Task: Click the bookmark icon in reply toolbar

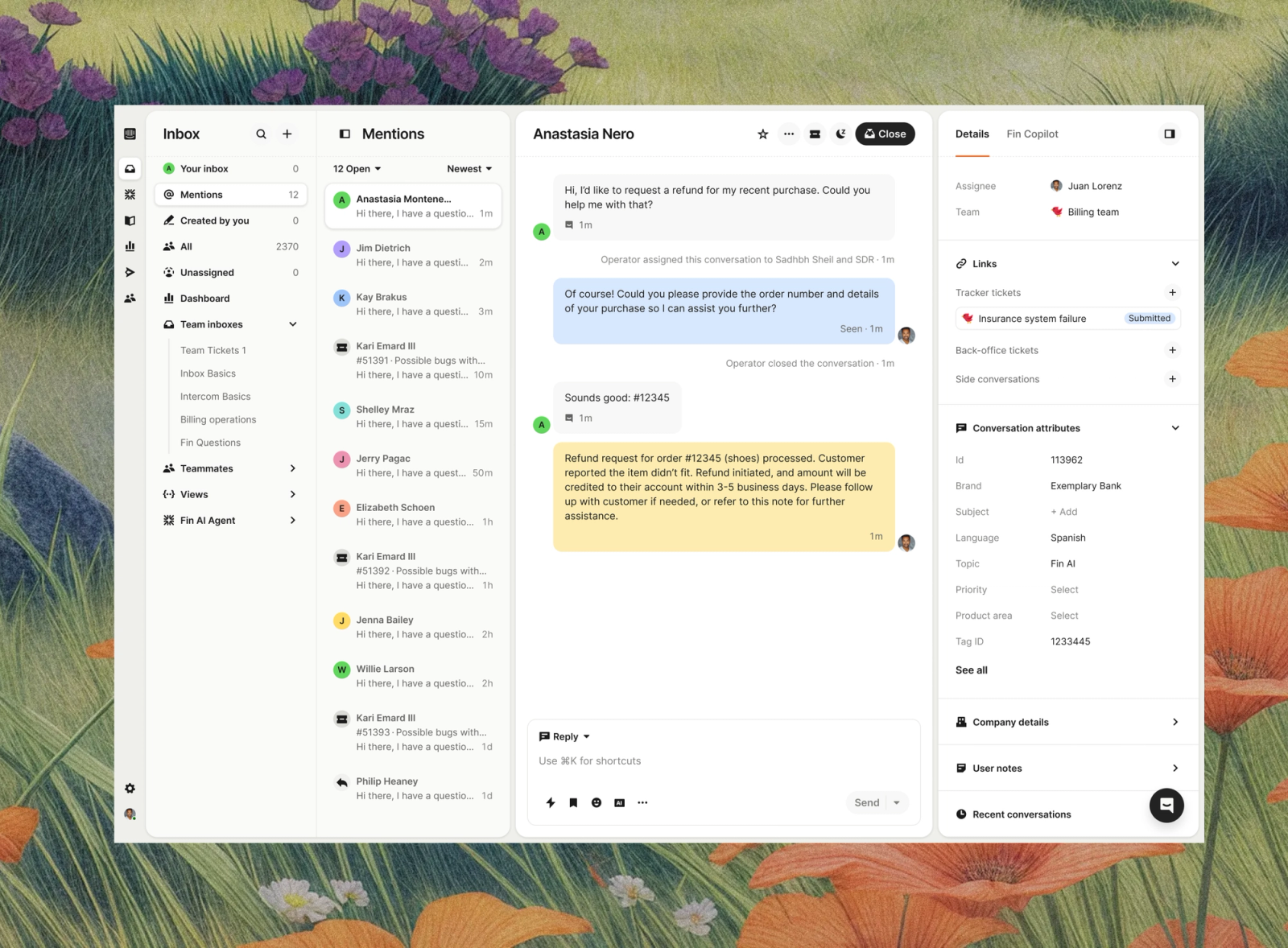Action: tap(573, 802)
